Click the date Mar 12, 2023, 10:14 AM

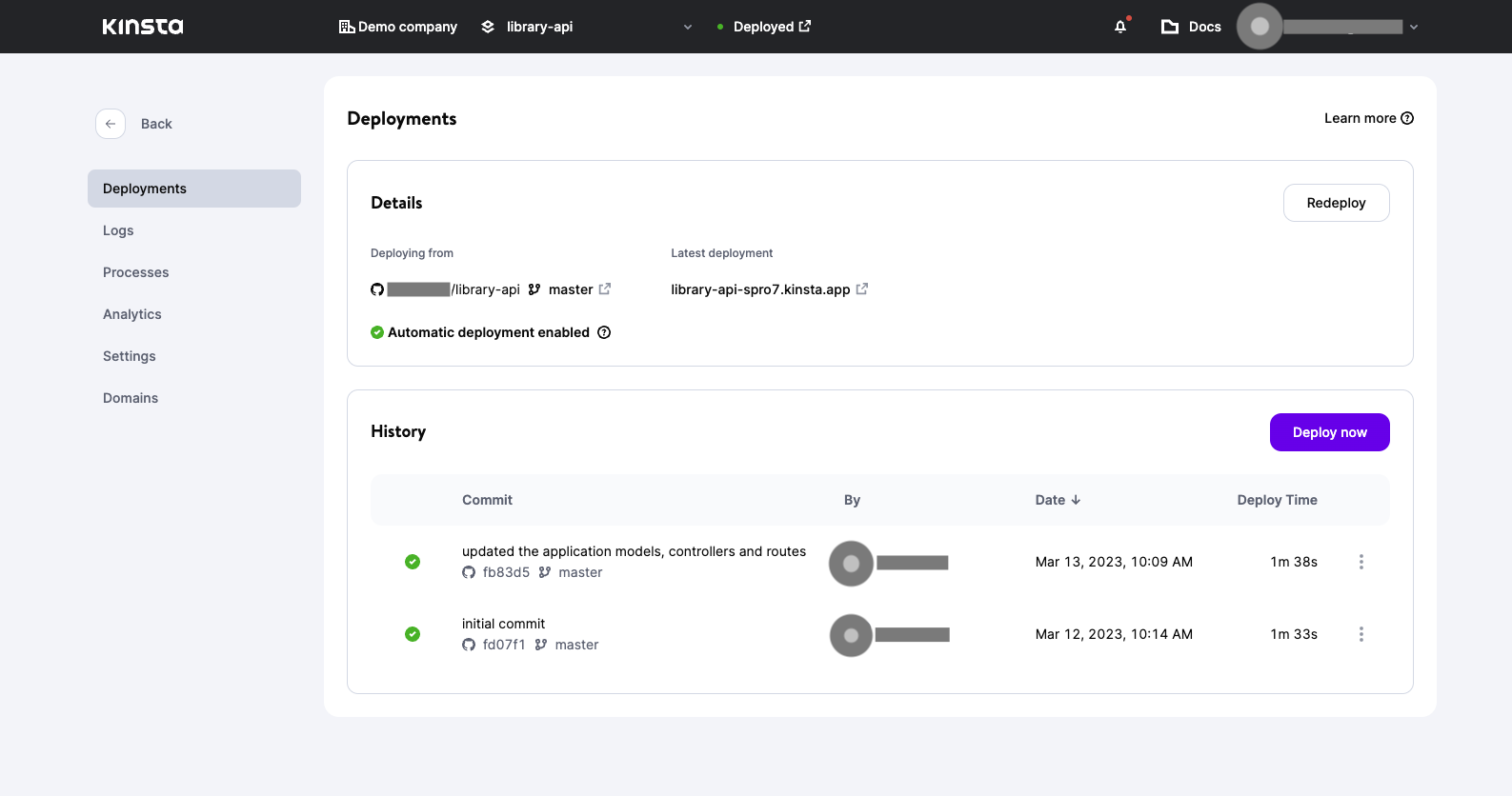click(x=1114, y=634)
